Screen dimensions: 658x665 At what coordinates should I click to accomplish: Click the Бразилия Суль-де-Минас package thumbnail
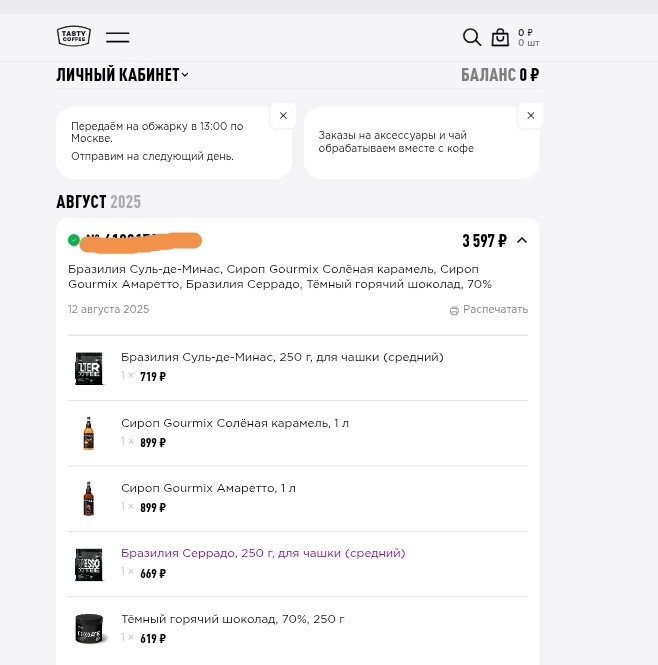point(89,368)
